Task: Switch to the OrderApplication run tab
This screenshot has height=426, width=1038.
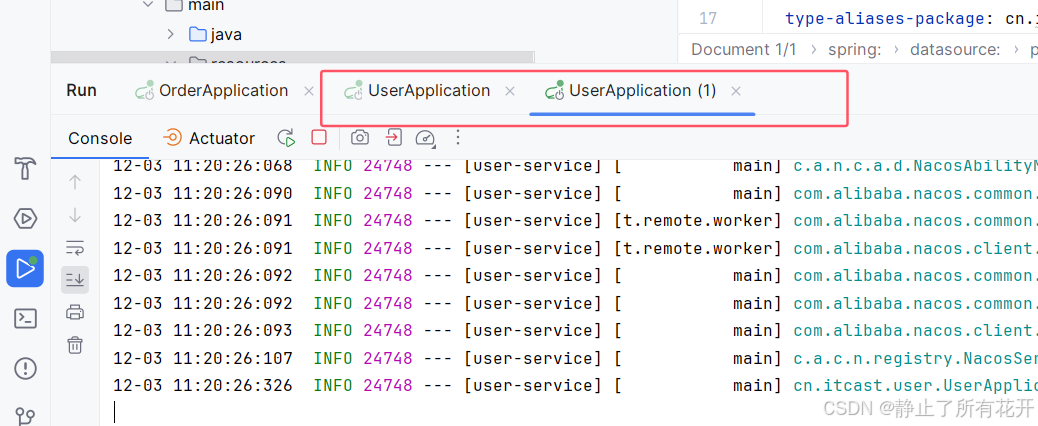Action: [x=212, y=91]
